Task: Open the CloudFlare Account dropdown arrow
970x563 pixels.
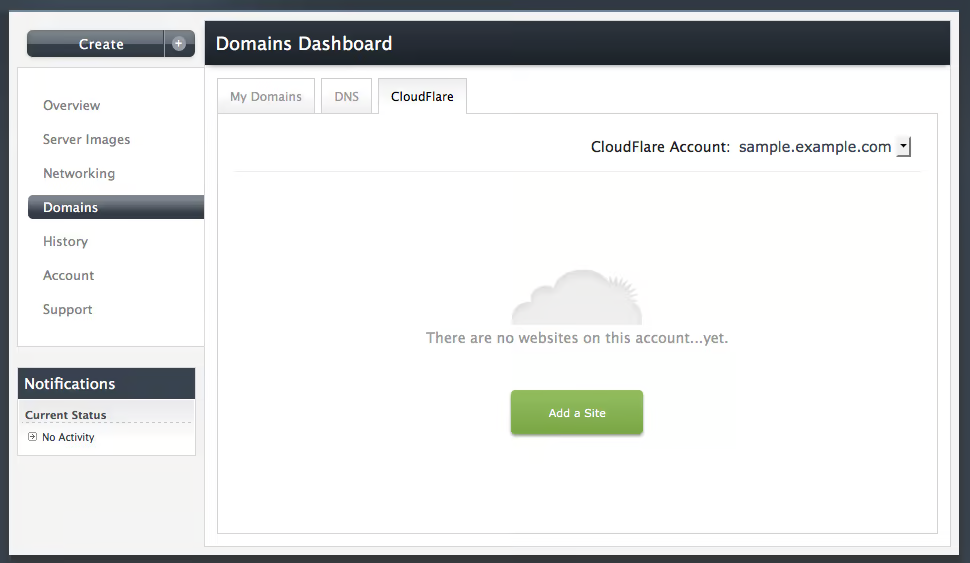Action: [x=903, y=147]
